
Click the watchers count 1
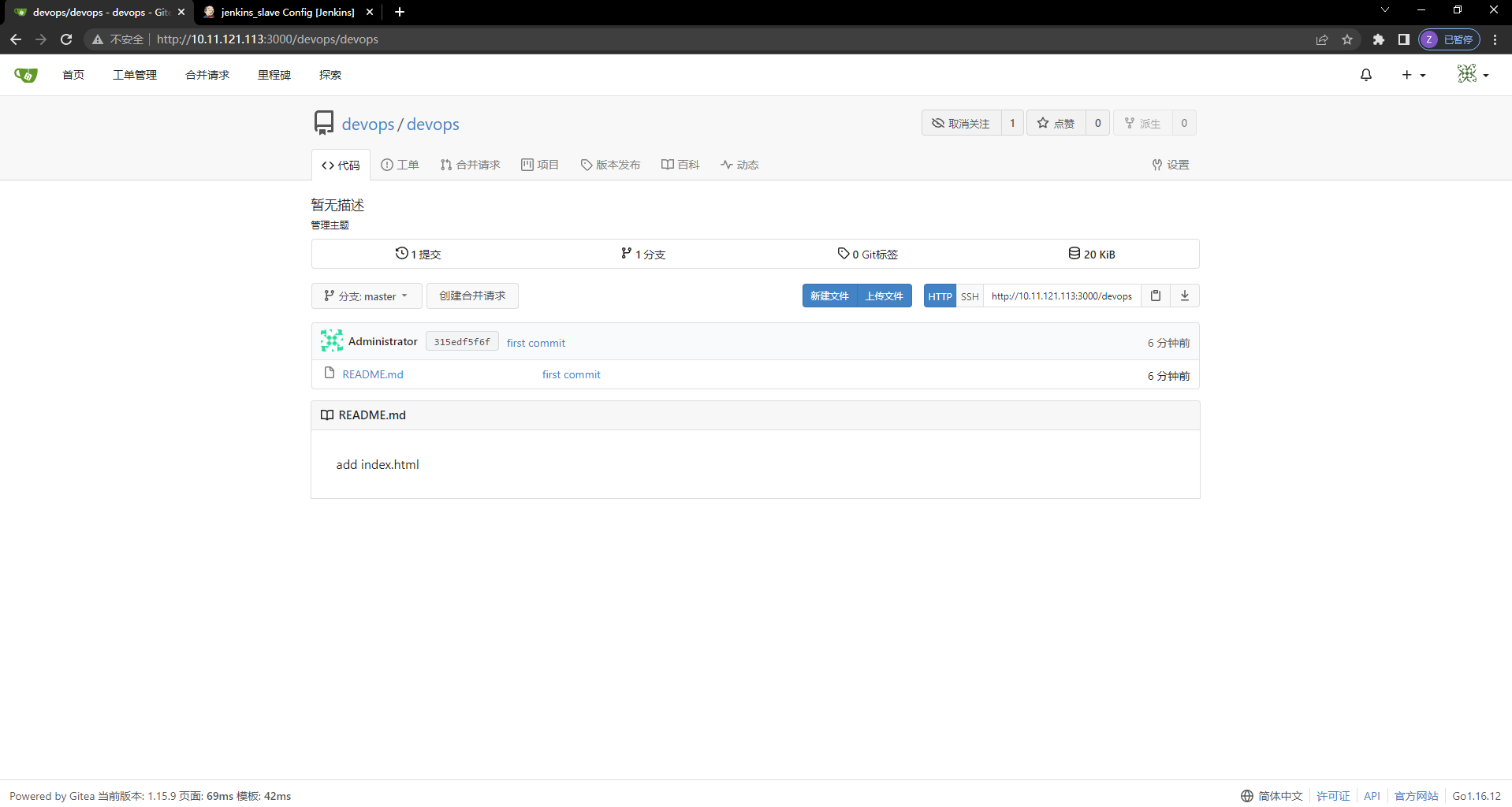(x=1012, y=123)
